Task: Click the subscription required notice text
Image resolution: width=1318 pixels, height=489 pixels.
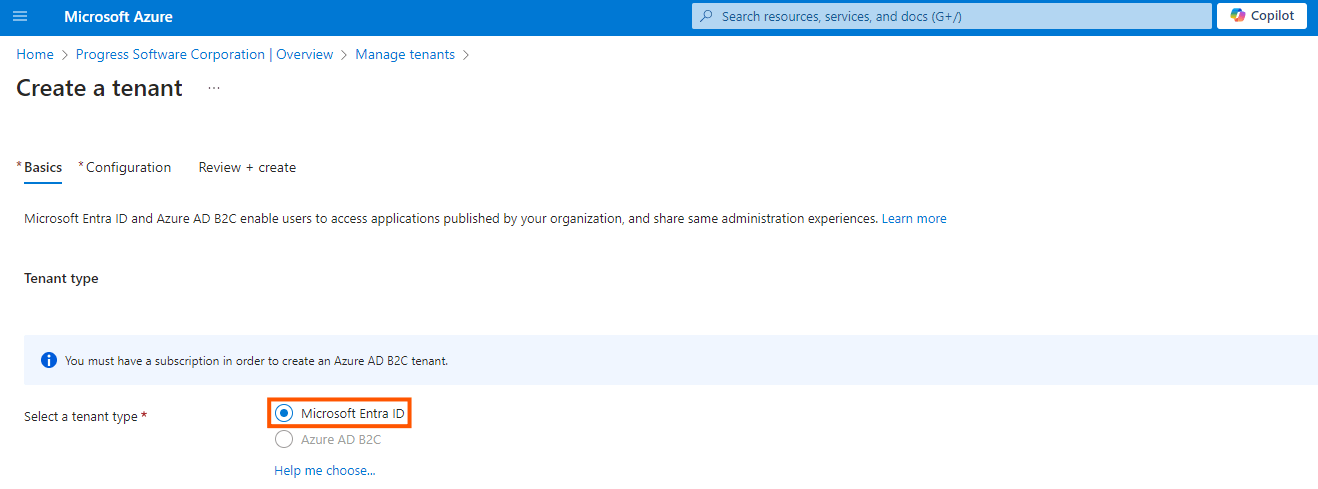Action: pos(256,361)
